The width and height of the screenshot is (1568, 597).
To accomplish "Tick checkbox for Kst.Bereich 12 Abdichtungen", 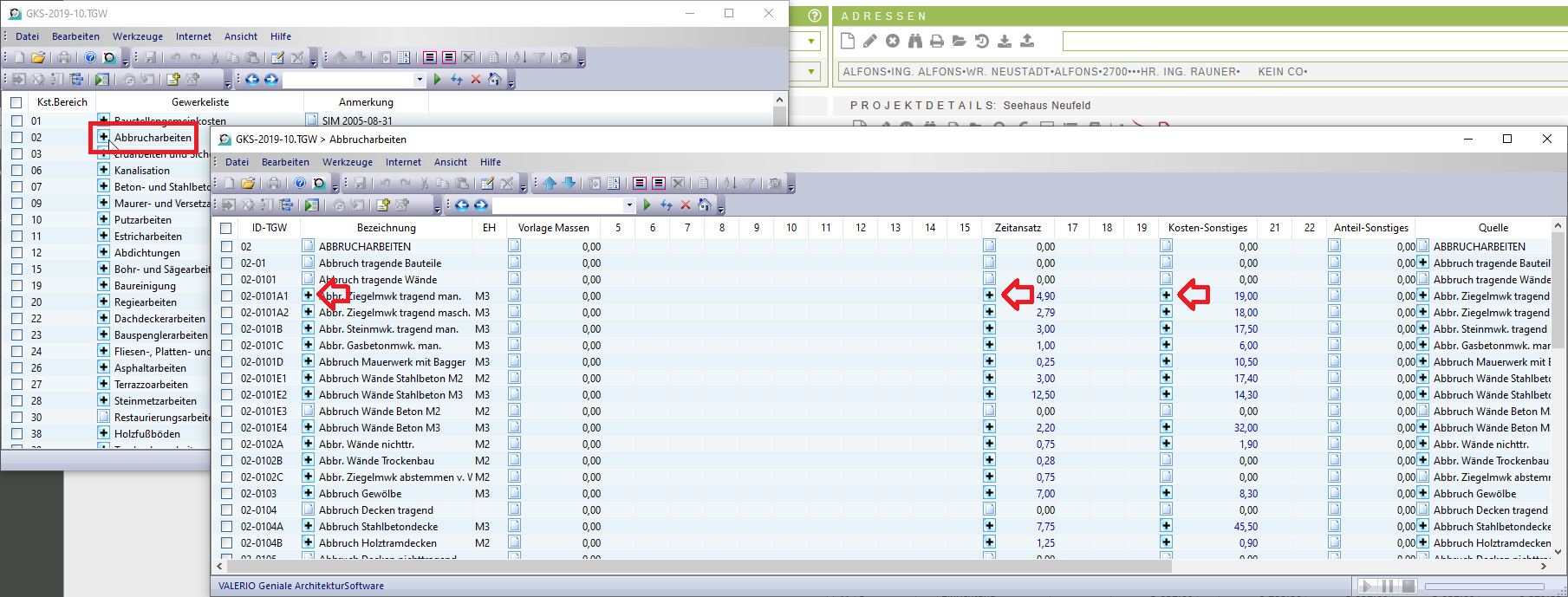I will [x=16, y=253].
